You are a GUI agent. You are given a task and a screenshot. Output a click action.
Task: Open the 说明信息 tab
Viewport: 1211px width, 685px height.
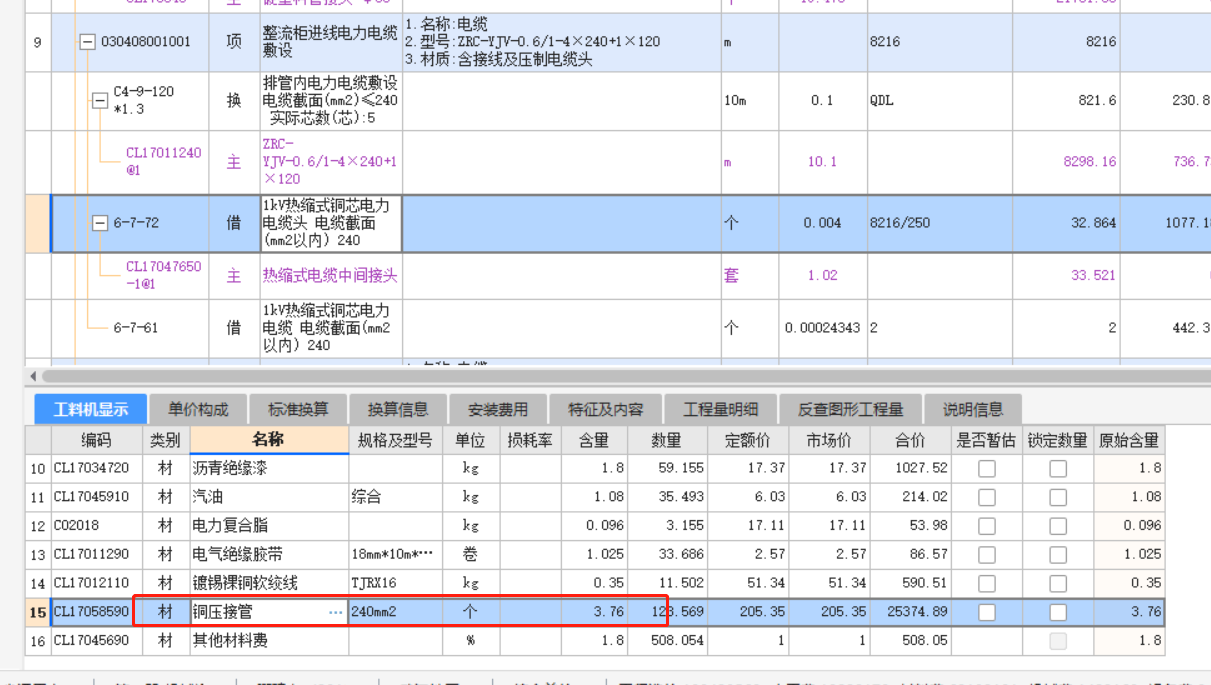coord(973,409)
